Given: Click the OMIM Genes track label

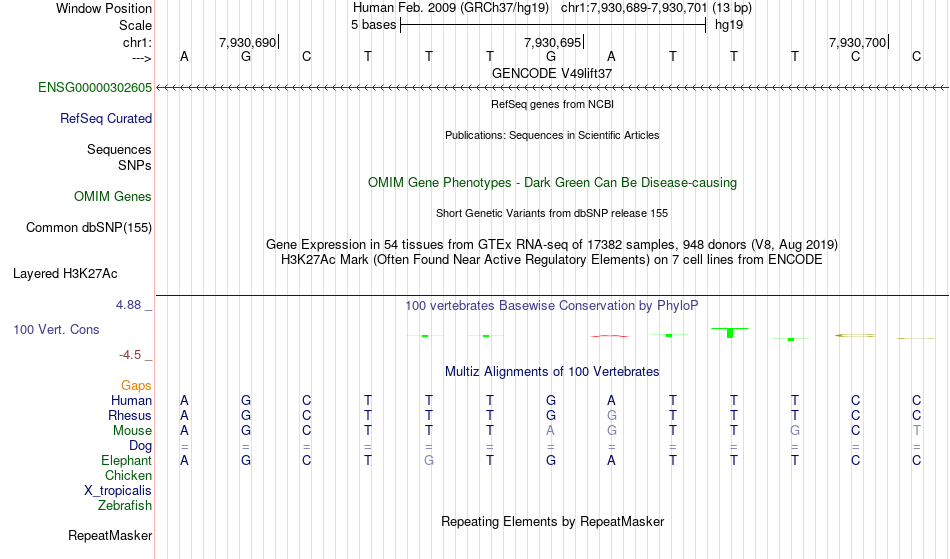Looking at the screenshot, I should coord(113,197).
